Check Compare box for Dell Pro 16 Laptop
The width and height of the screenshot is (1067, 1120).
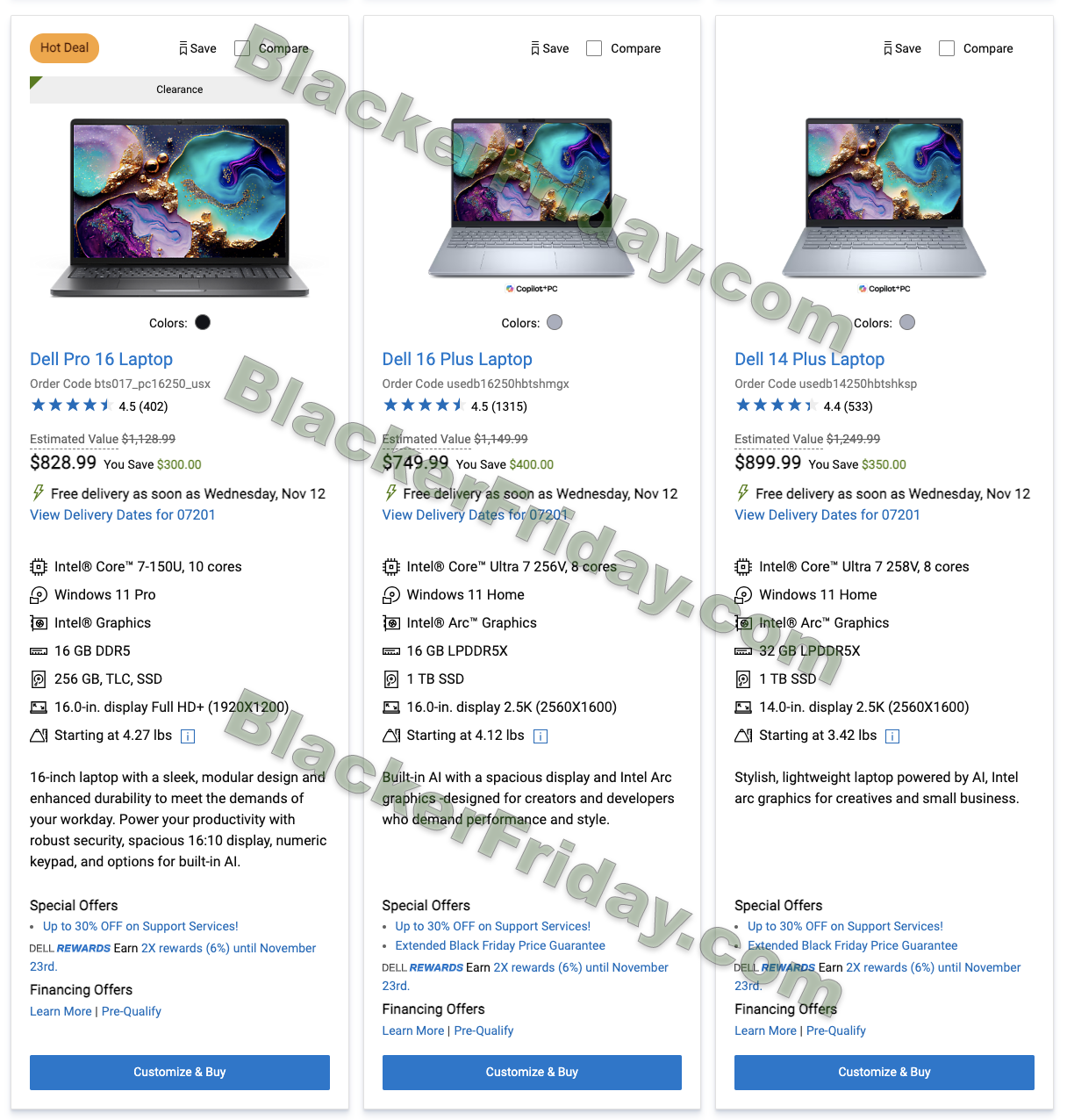242,48
